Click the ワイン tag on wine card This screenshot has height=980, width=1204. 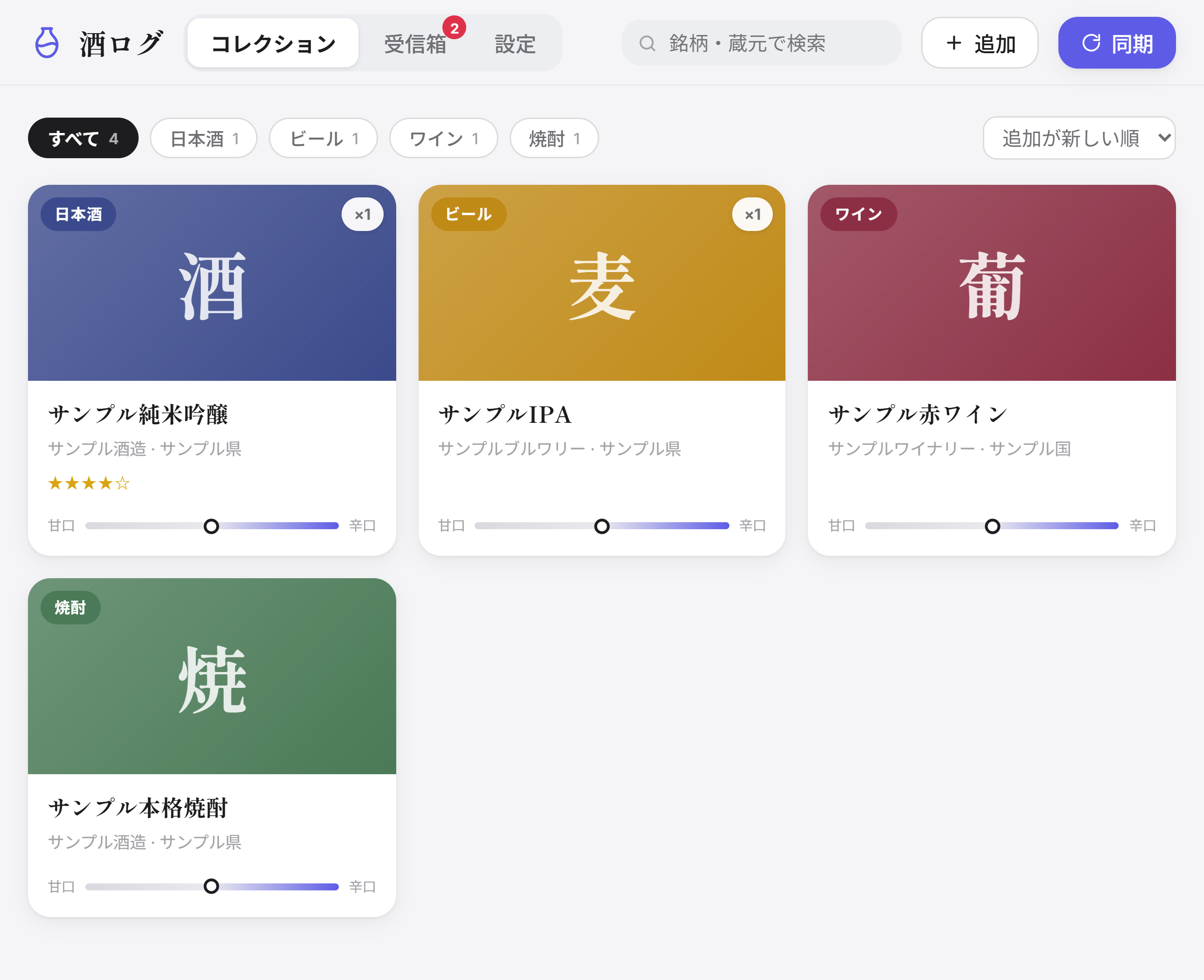click(859, 215)
